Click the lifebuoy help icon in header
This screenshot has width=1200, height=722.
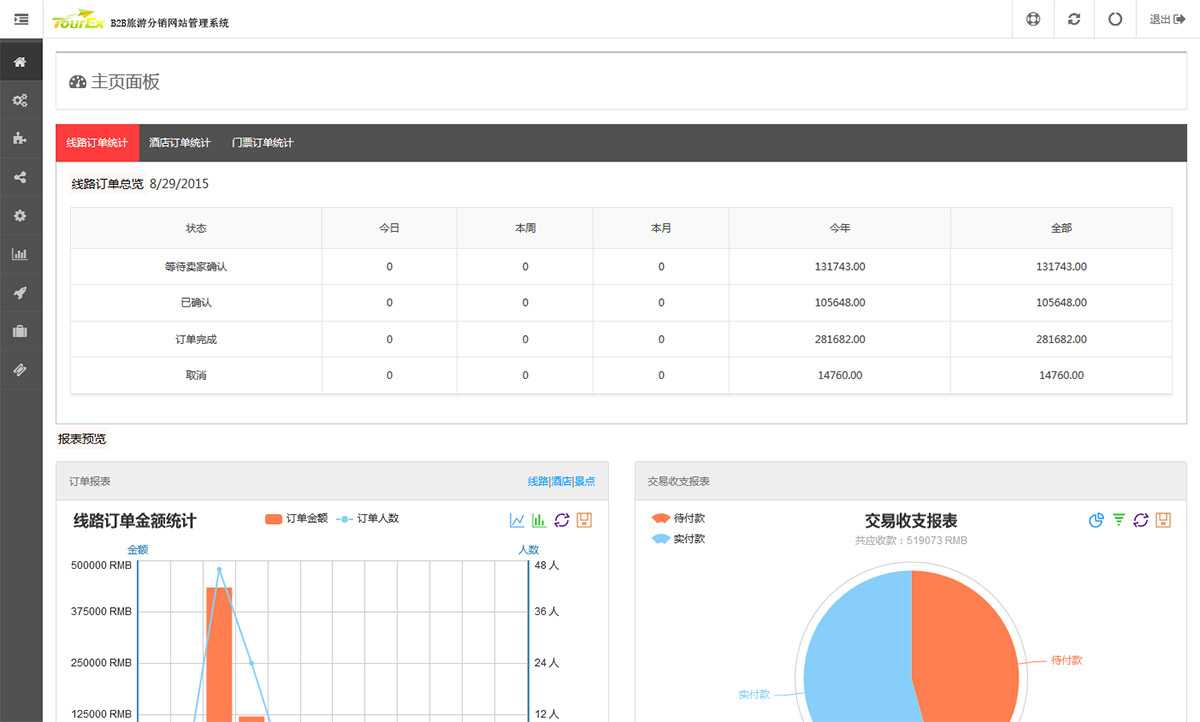click(1033, 19)
